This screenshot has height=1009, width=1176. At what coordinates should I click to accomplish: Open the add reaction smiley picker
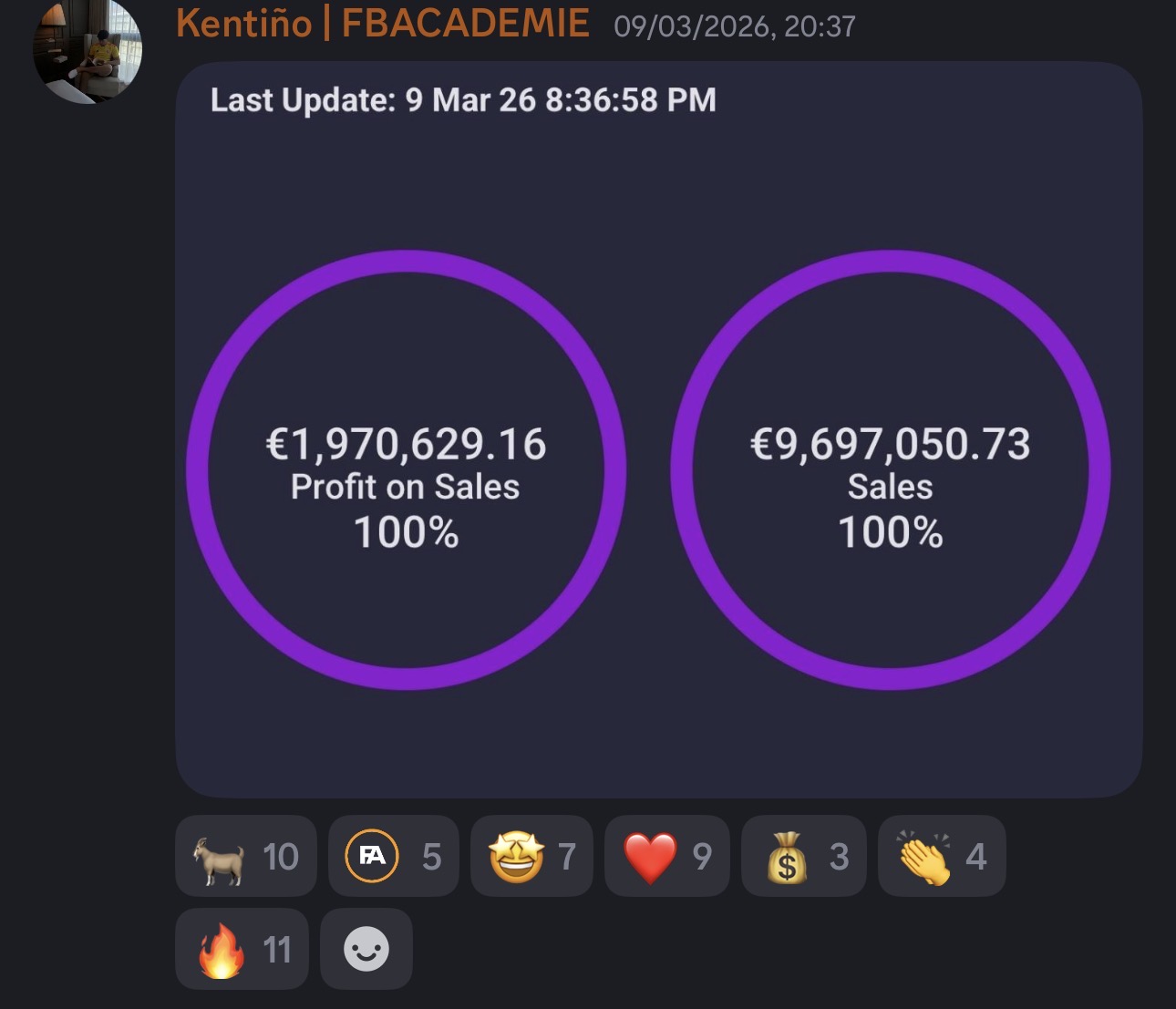click(x=366, y=950)
